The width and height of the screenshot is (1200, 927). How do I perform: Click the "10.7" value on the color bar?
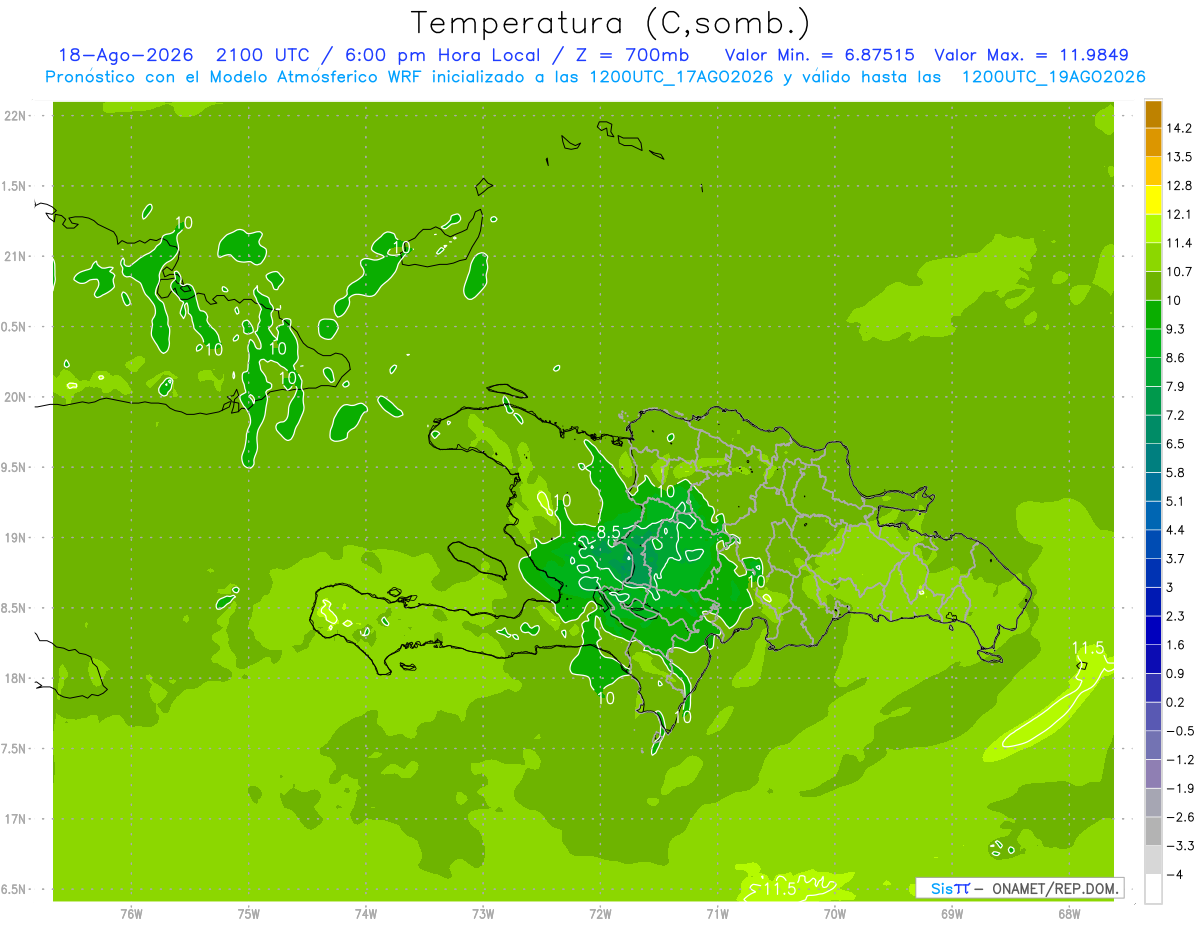click(1179, 271)
